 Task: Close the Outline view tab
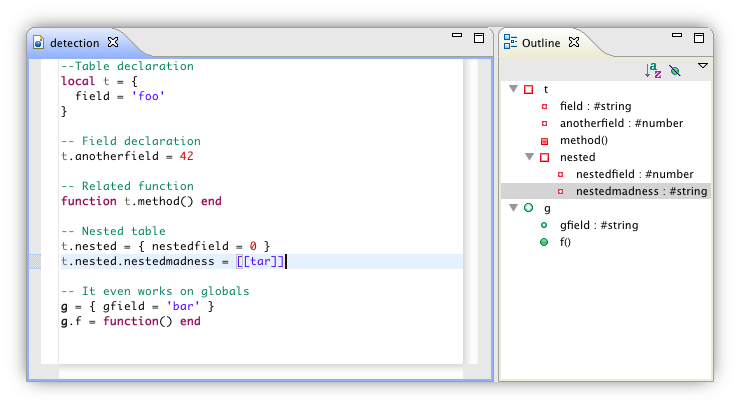pyautogui.click(x=574, y=42)
